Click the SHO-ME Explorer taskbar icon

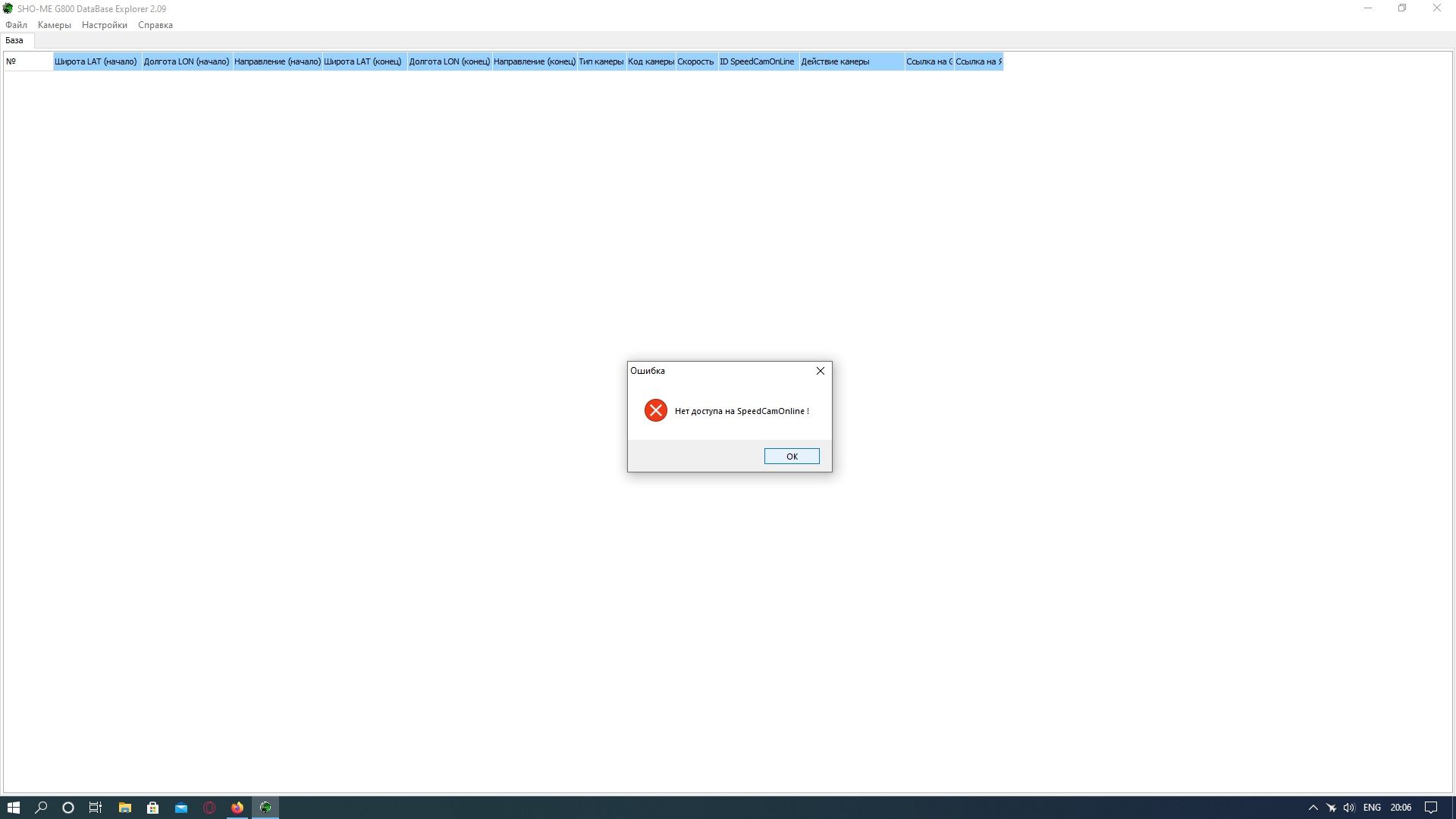point(265,808)
